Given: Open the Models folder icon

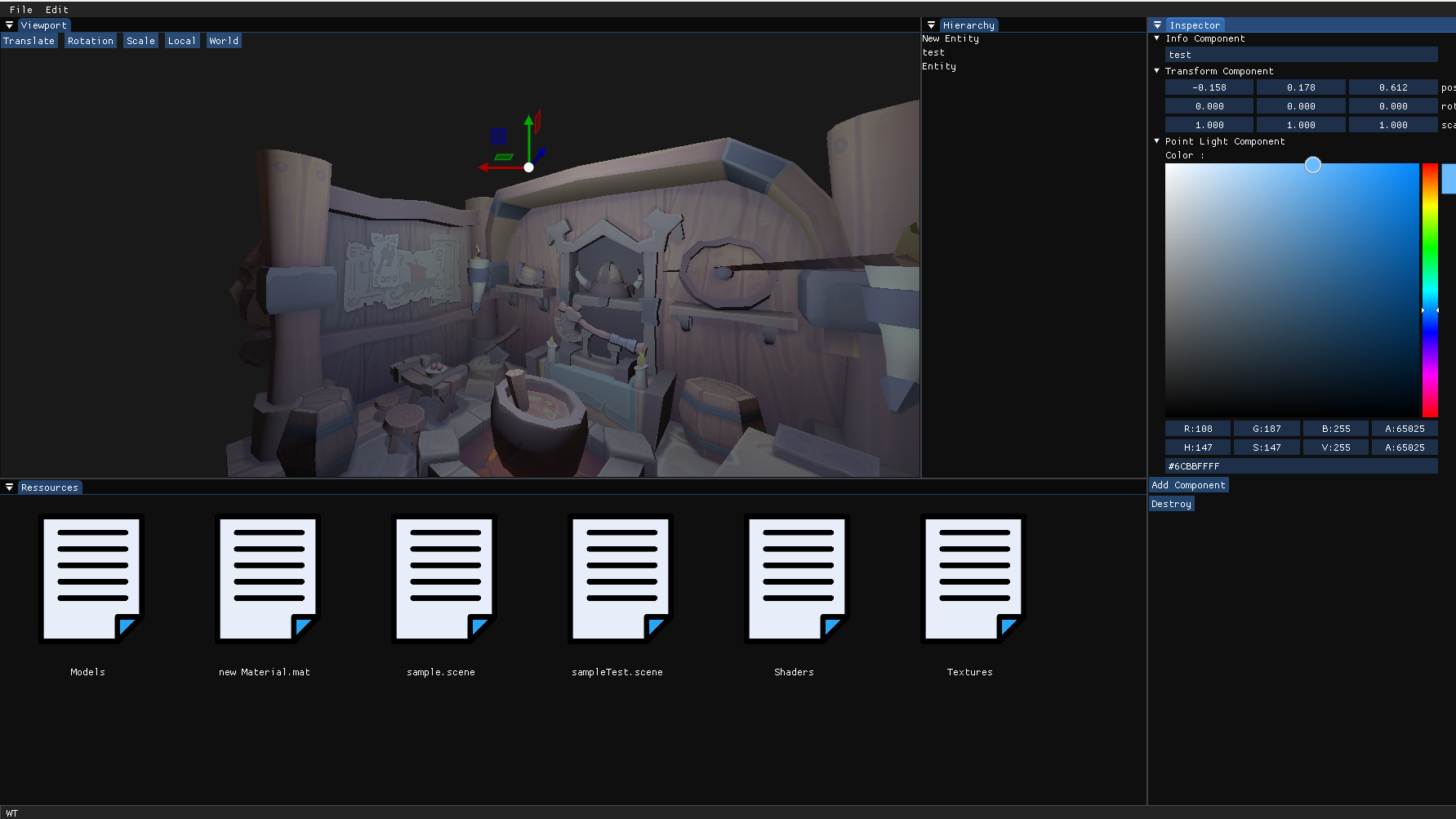Looking at the screenshot, I should click(91, 578).
